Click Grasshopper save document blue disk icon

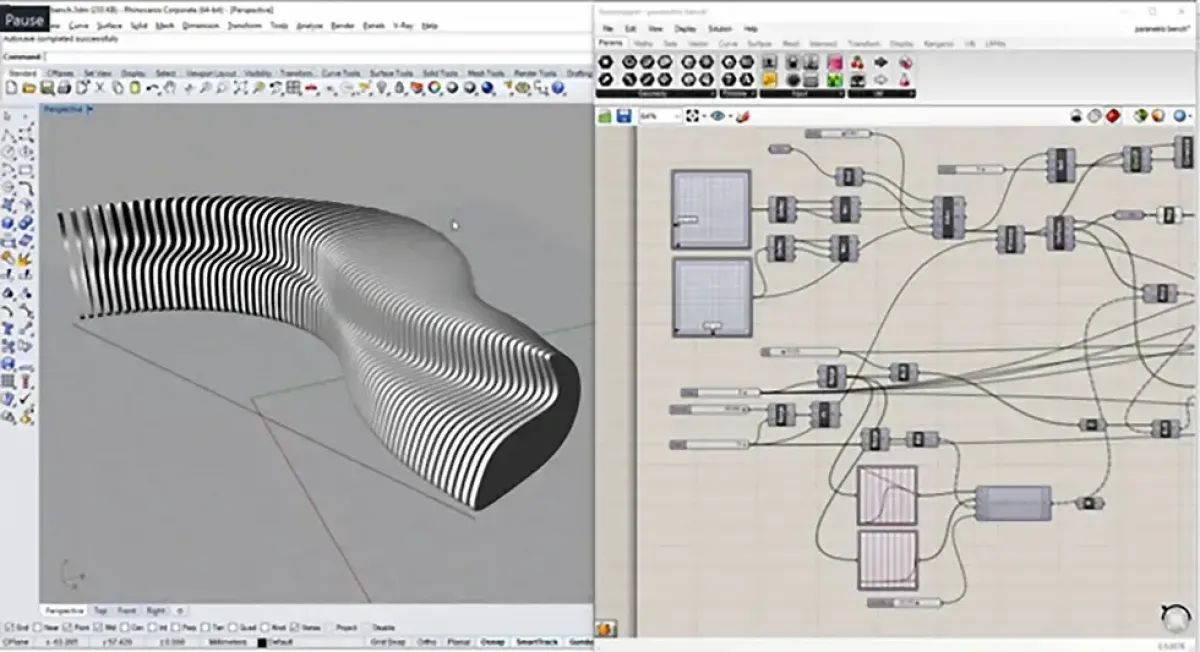[x=623, y=117]
